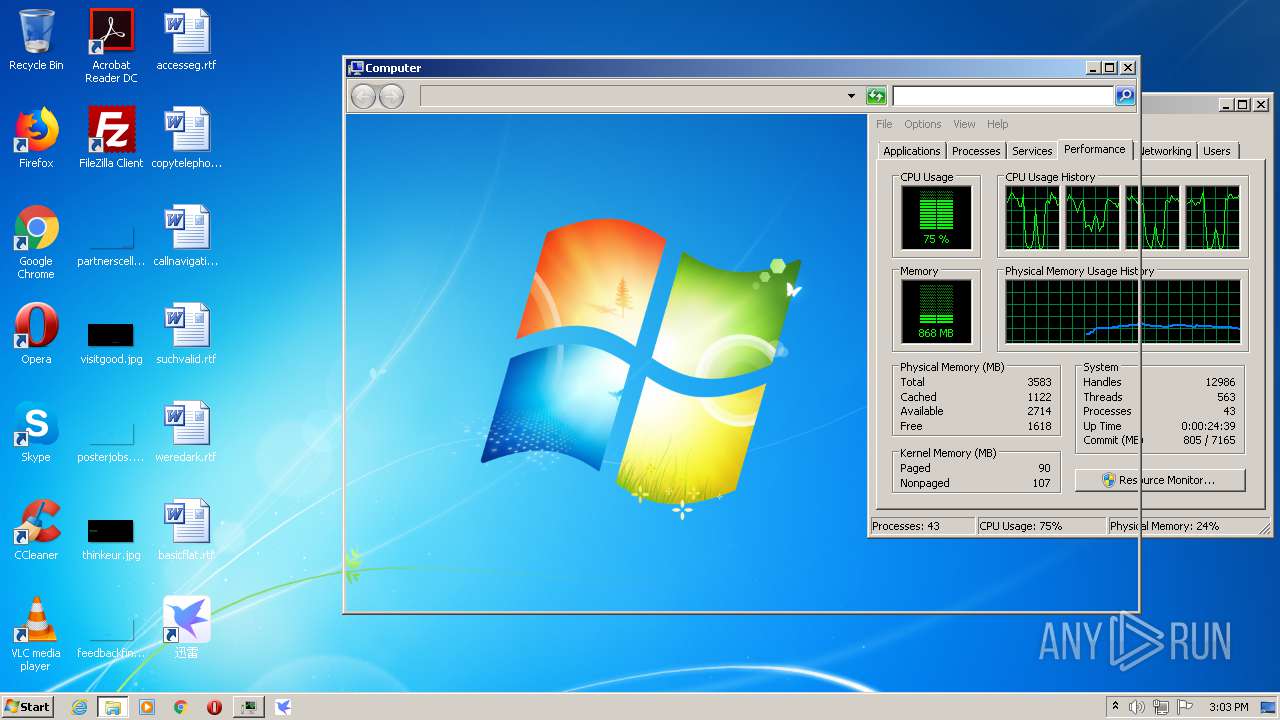Select the accesseg.rtf document icon

186,40
